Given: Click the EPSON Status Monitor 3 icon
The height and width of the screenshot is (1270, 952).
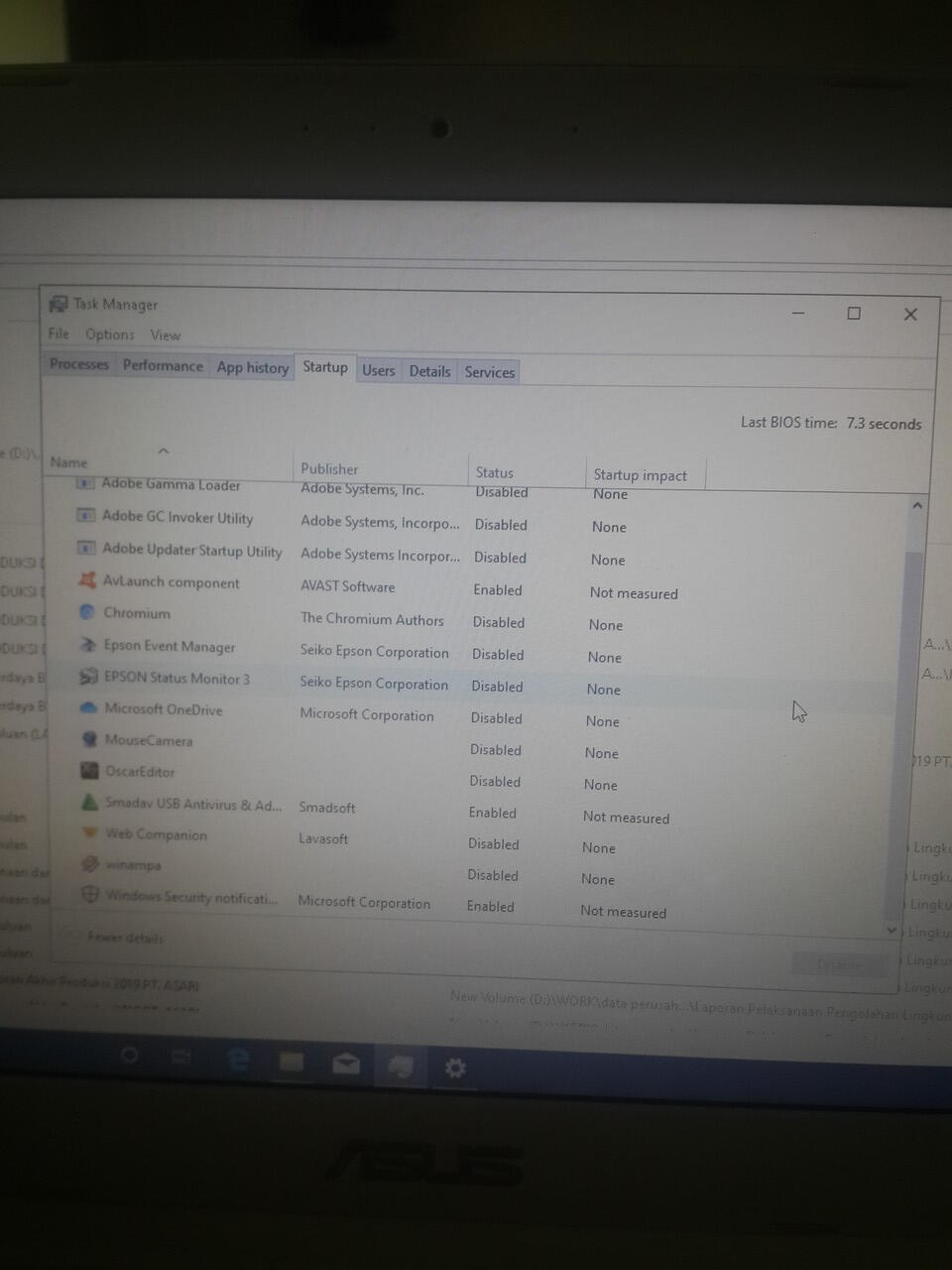Looking at the screenshot, I should tap(88, 677).
